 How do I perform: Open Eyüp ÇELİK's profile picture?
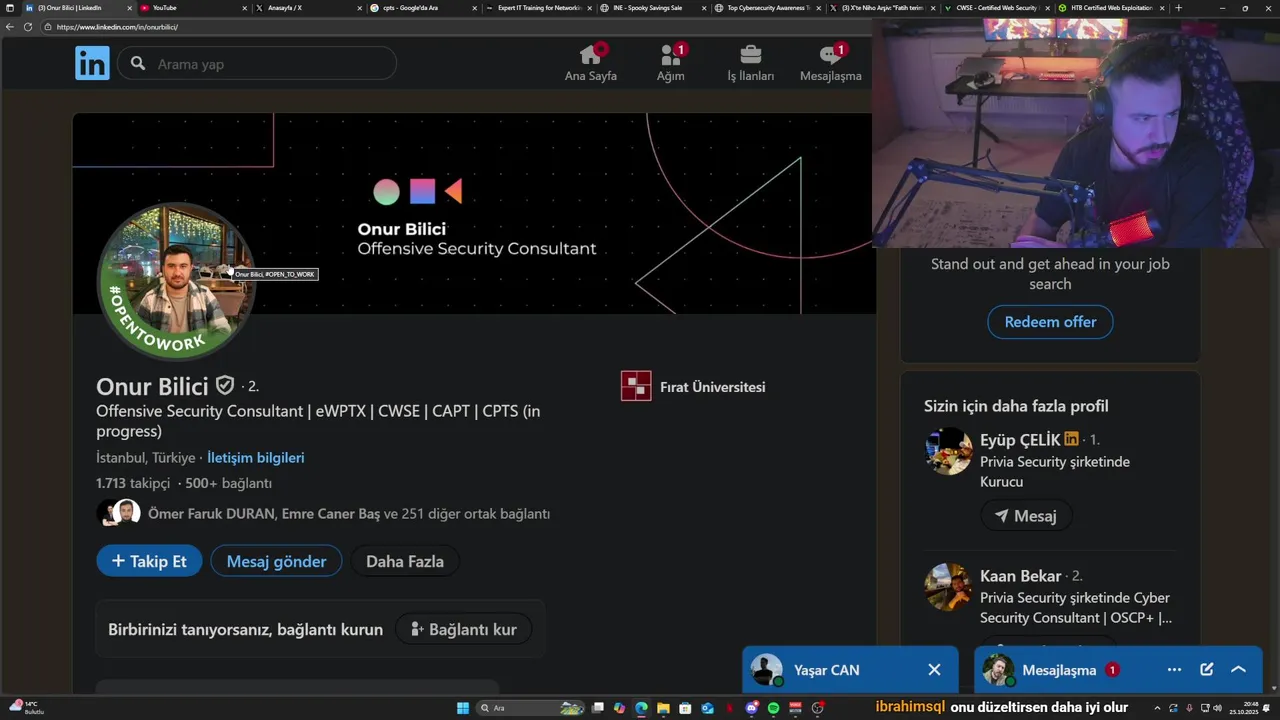tap(948, 452)
